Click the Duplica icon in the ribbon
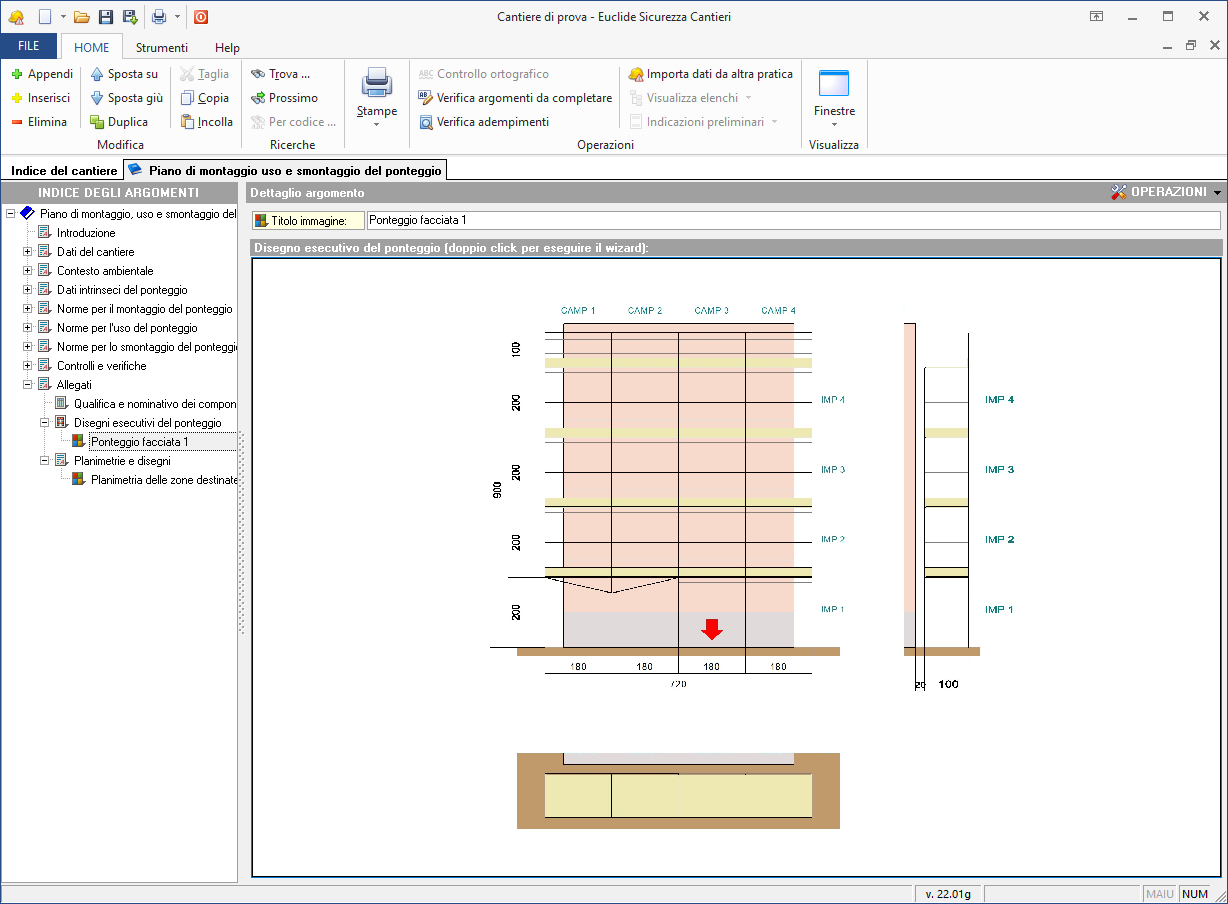1228x904 pixels. tap(97, 122)
